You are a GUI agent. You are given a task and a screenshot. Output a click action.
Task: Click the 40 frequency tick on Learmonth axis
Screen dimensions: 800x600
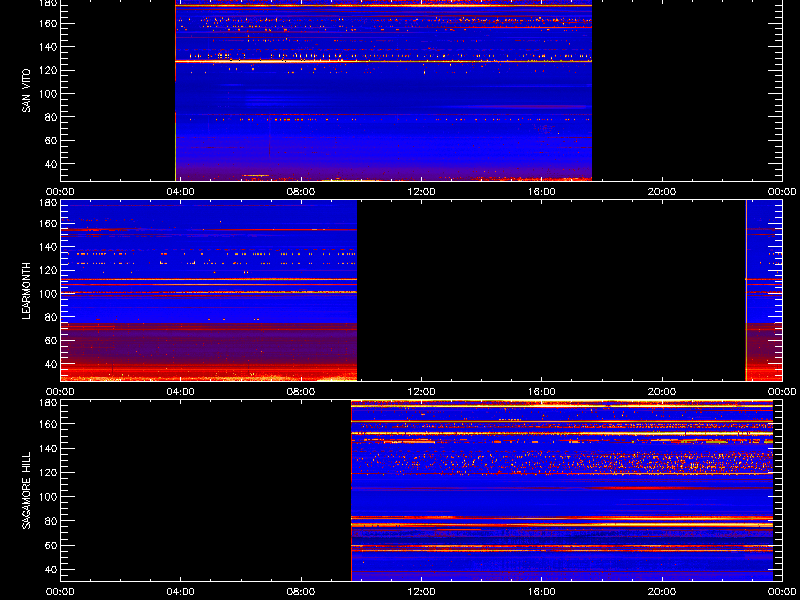(51, 364)
